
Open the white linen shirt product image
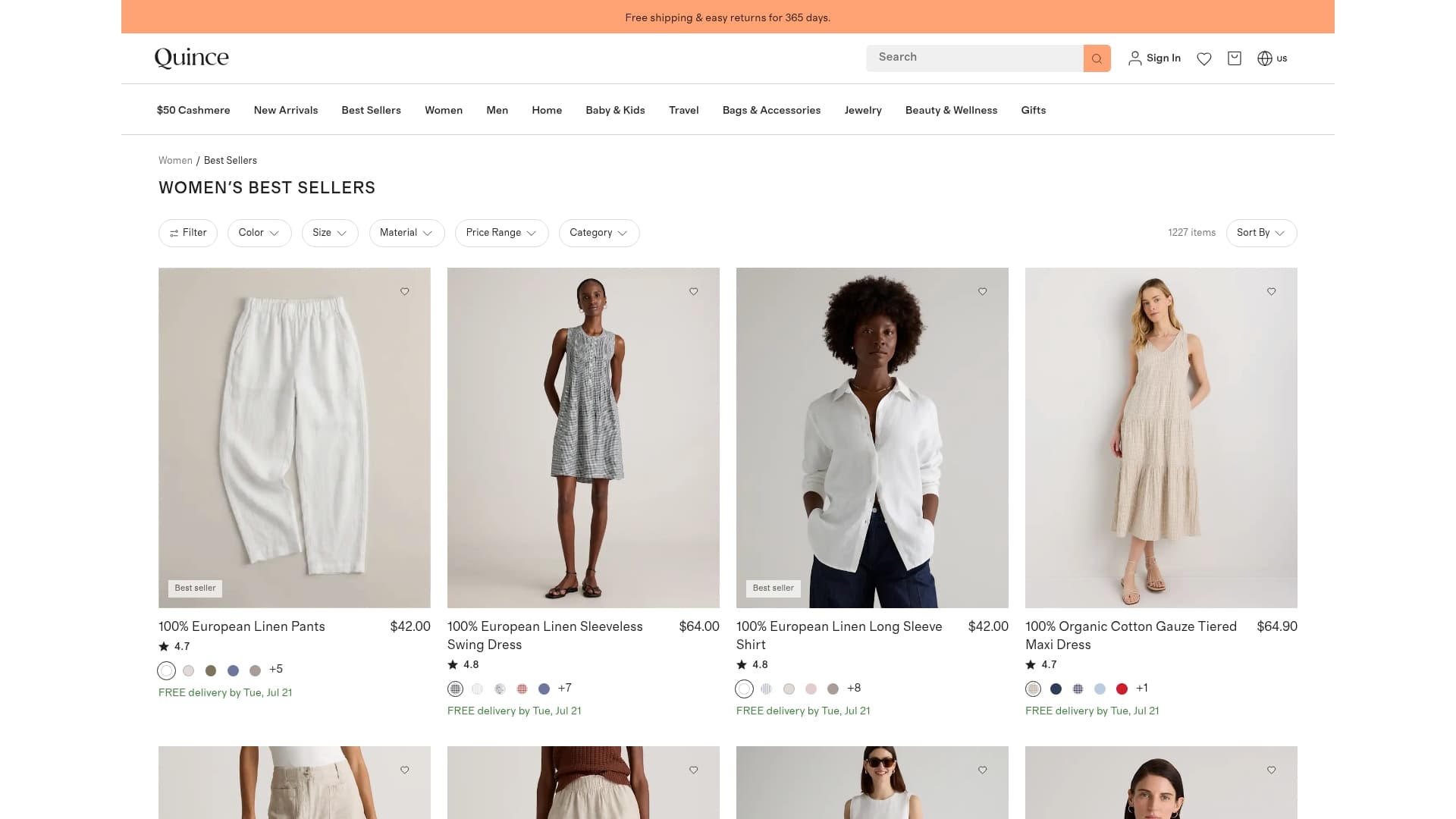(872, 438)
